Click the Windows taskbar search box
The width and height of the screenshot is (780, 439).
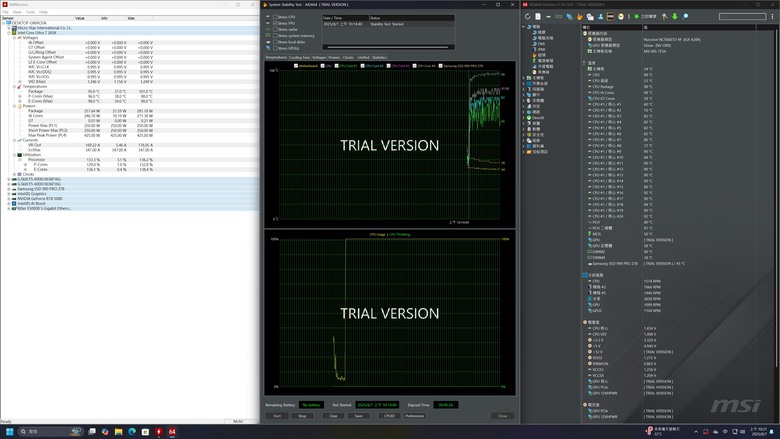click(50, 432)
